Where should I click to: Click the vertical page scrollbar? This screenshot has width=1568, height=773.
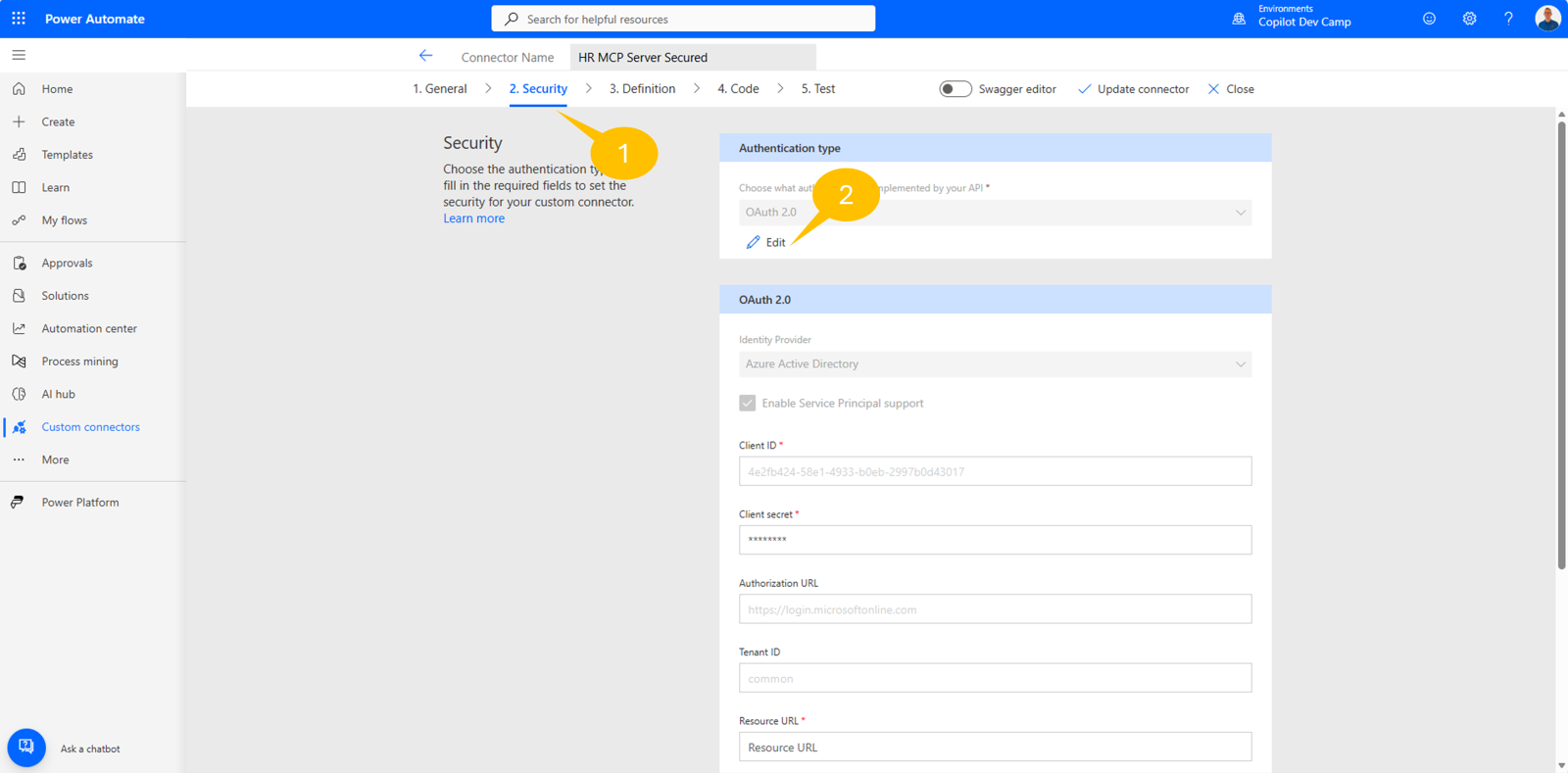(x=1561, y=343)
